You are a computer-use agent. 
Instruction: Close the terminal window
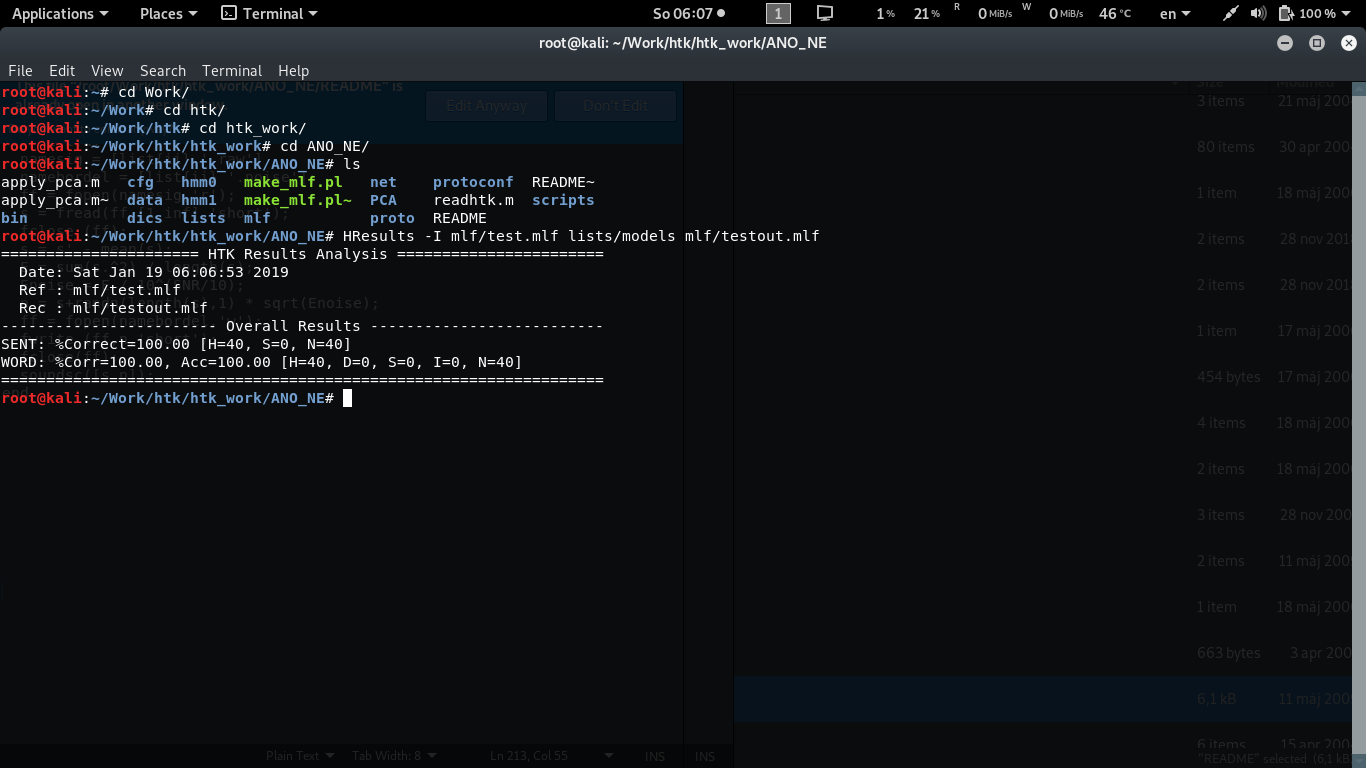tap(1348, 43)
